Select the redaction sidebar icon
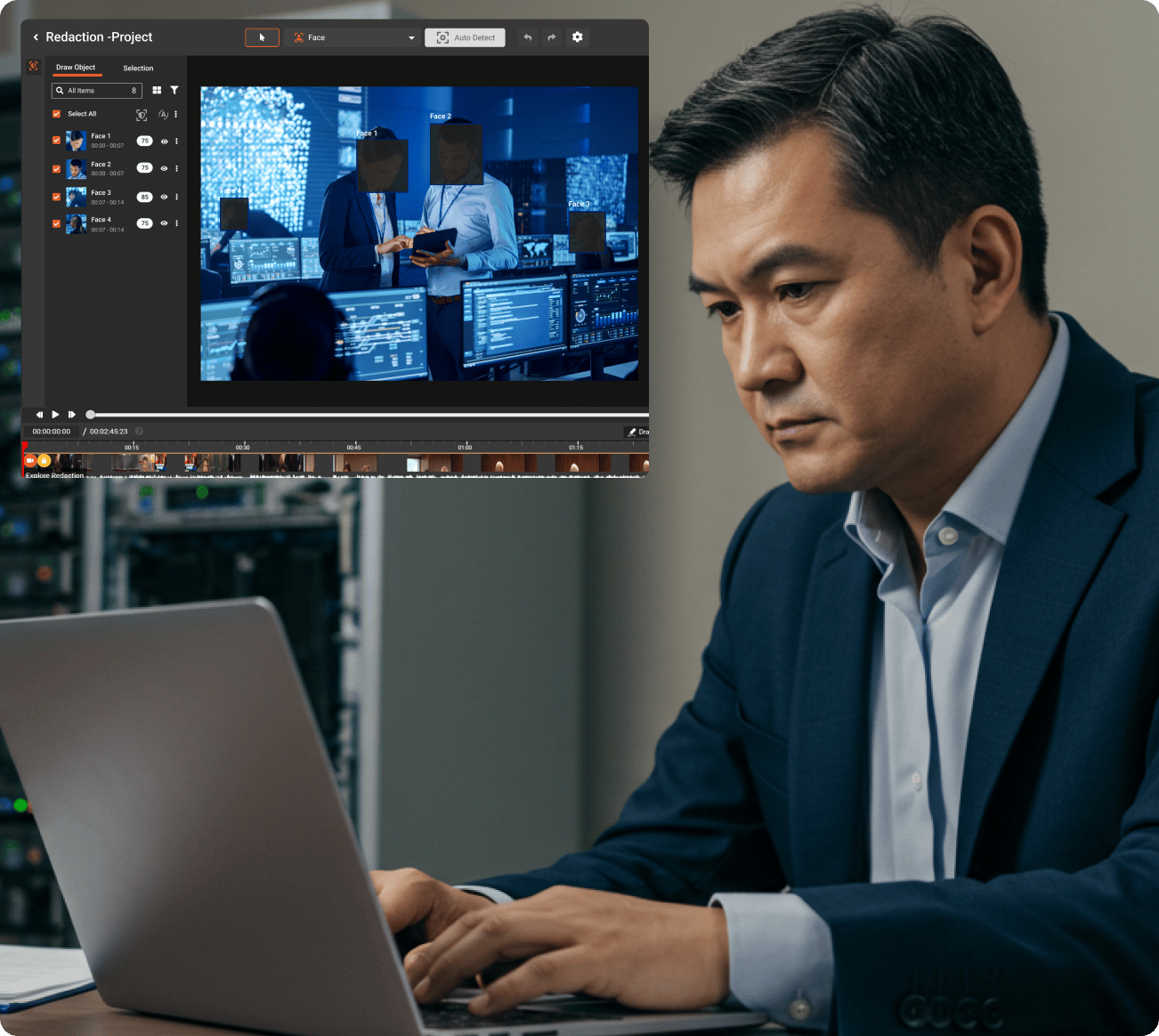The height and width of the screenshot is (1036, 1159). click(x=34, y=67)
